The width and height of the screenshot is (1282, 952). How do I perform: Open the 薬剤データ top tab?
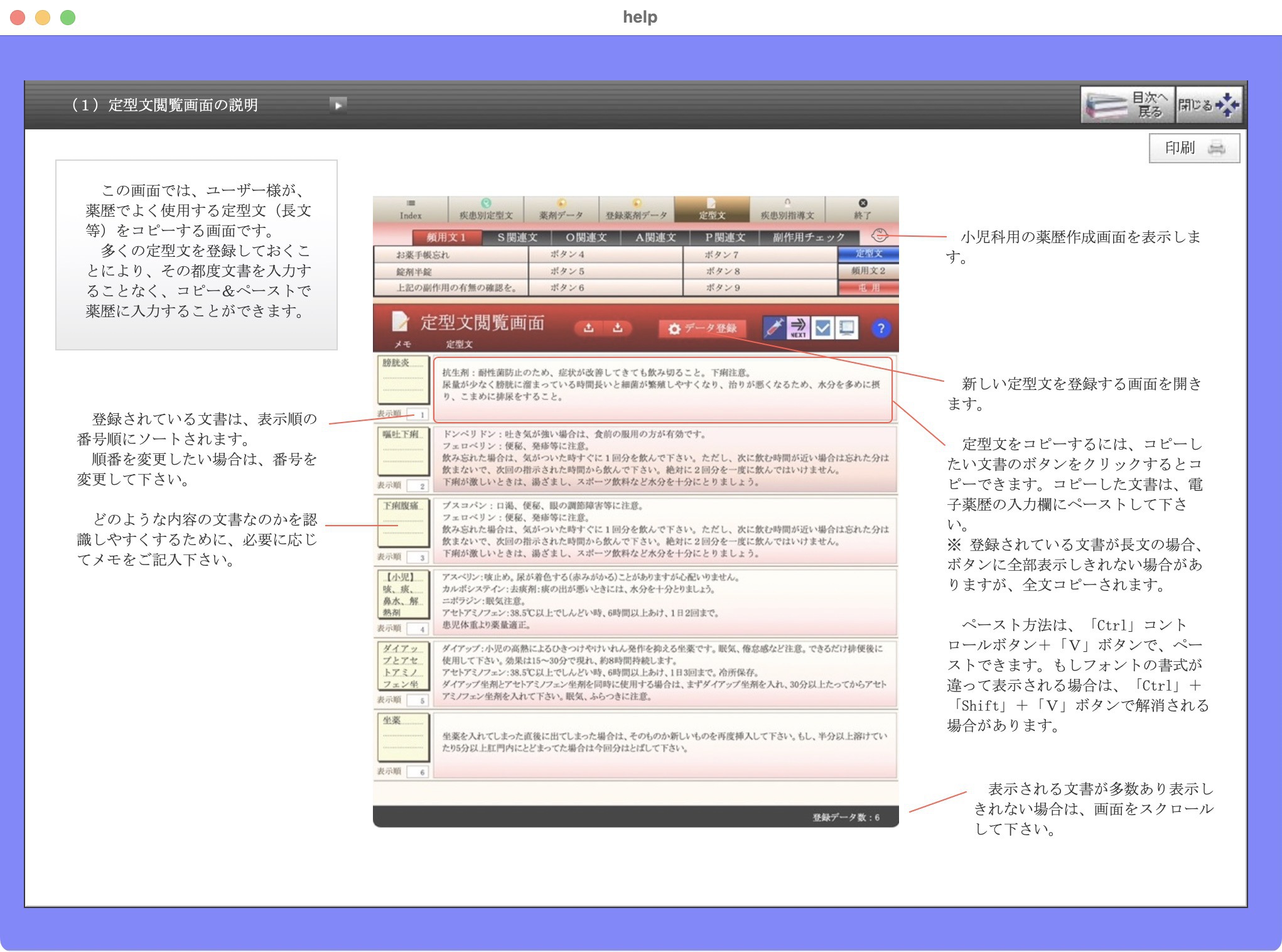tap(561, 210)
